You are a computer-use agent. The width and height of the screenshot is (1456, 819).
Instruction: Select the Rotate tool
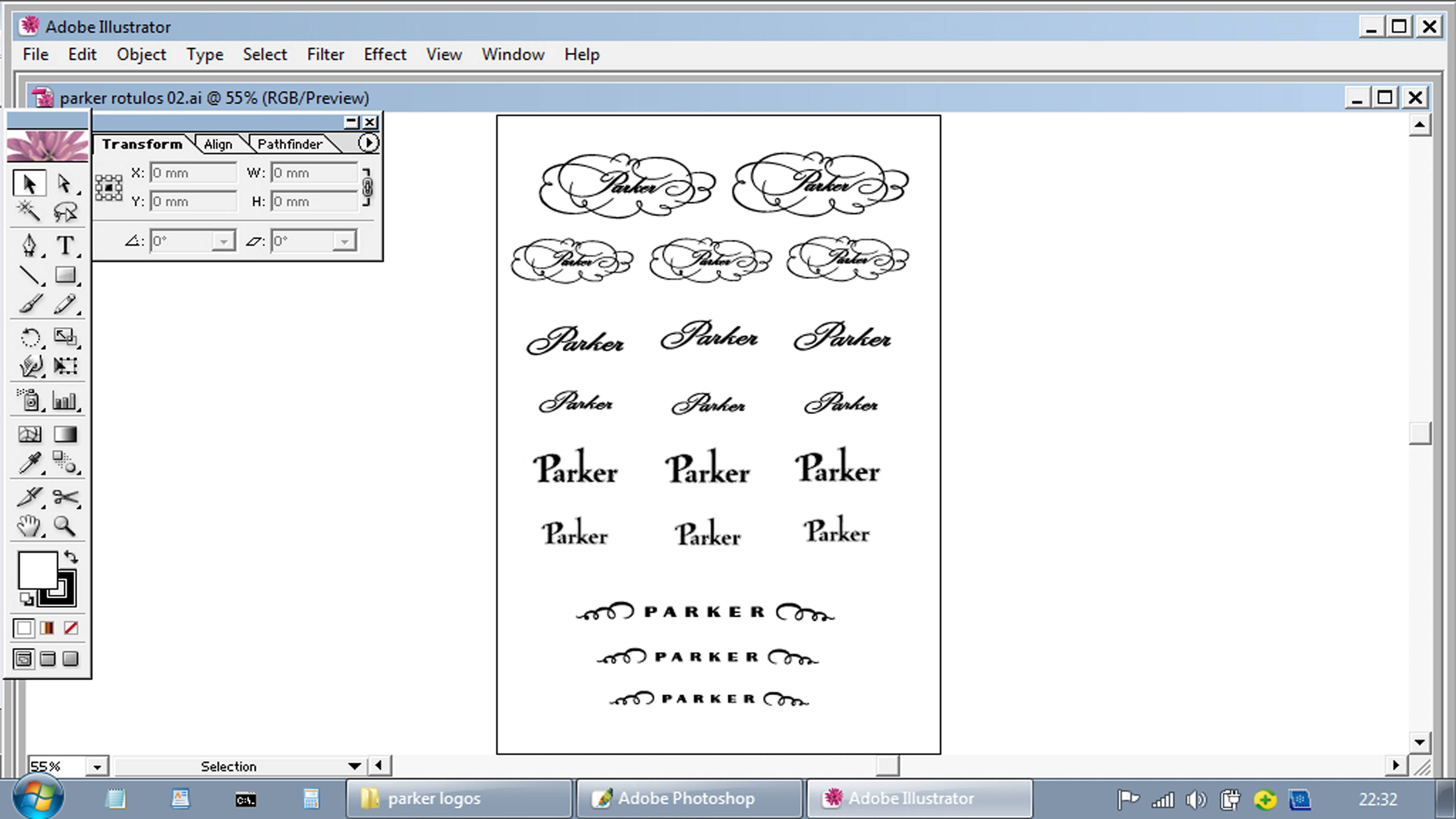click(x=30, y=337)
